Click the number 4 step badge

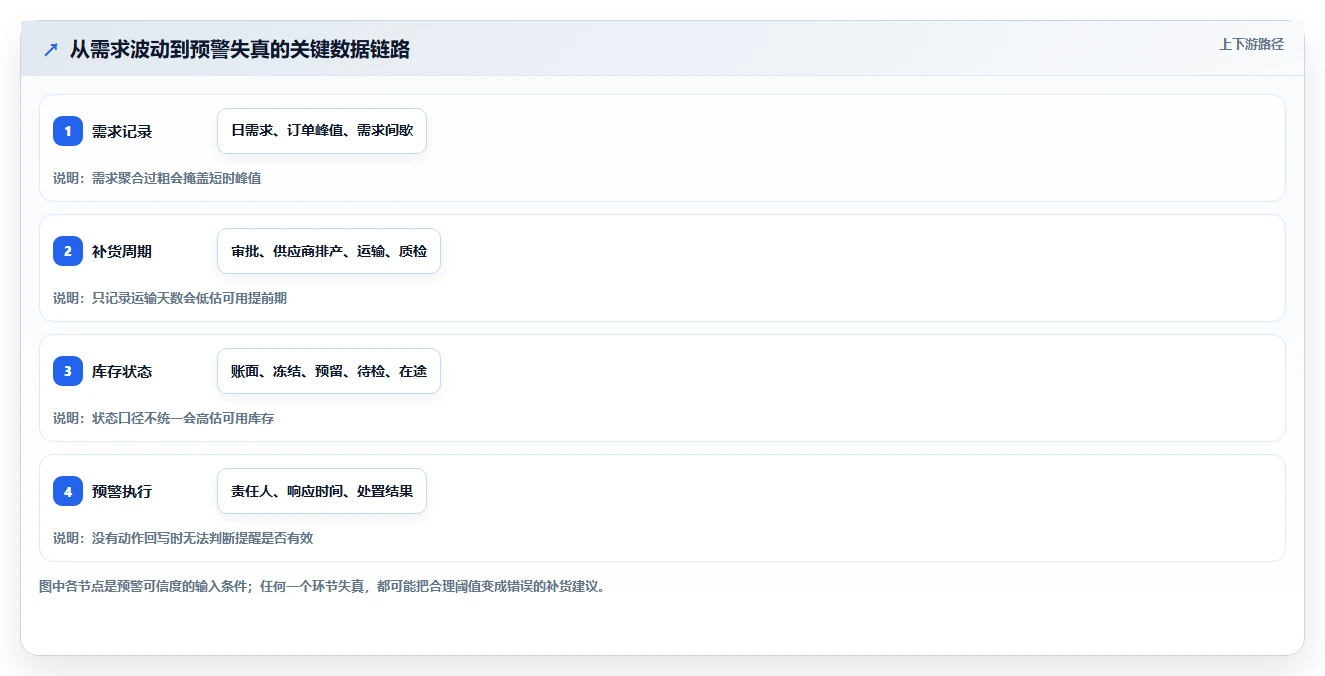click(68, 491)
